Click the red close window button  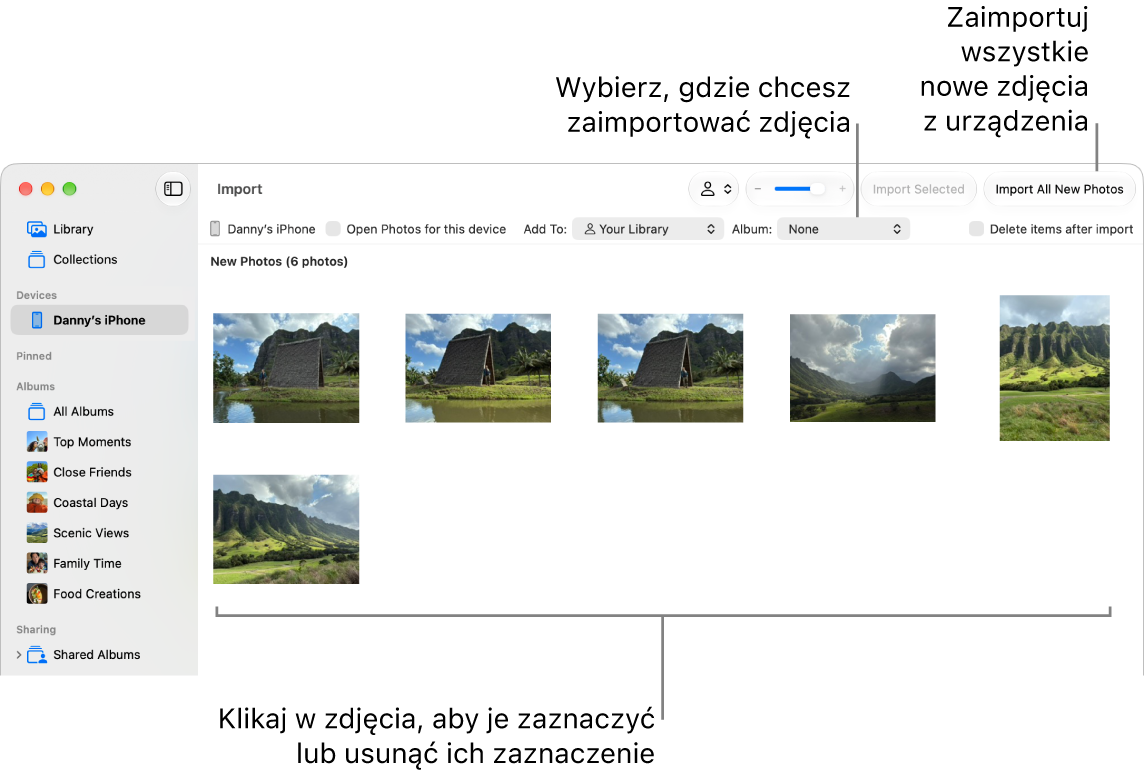(x=26, y=189)
